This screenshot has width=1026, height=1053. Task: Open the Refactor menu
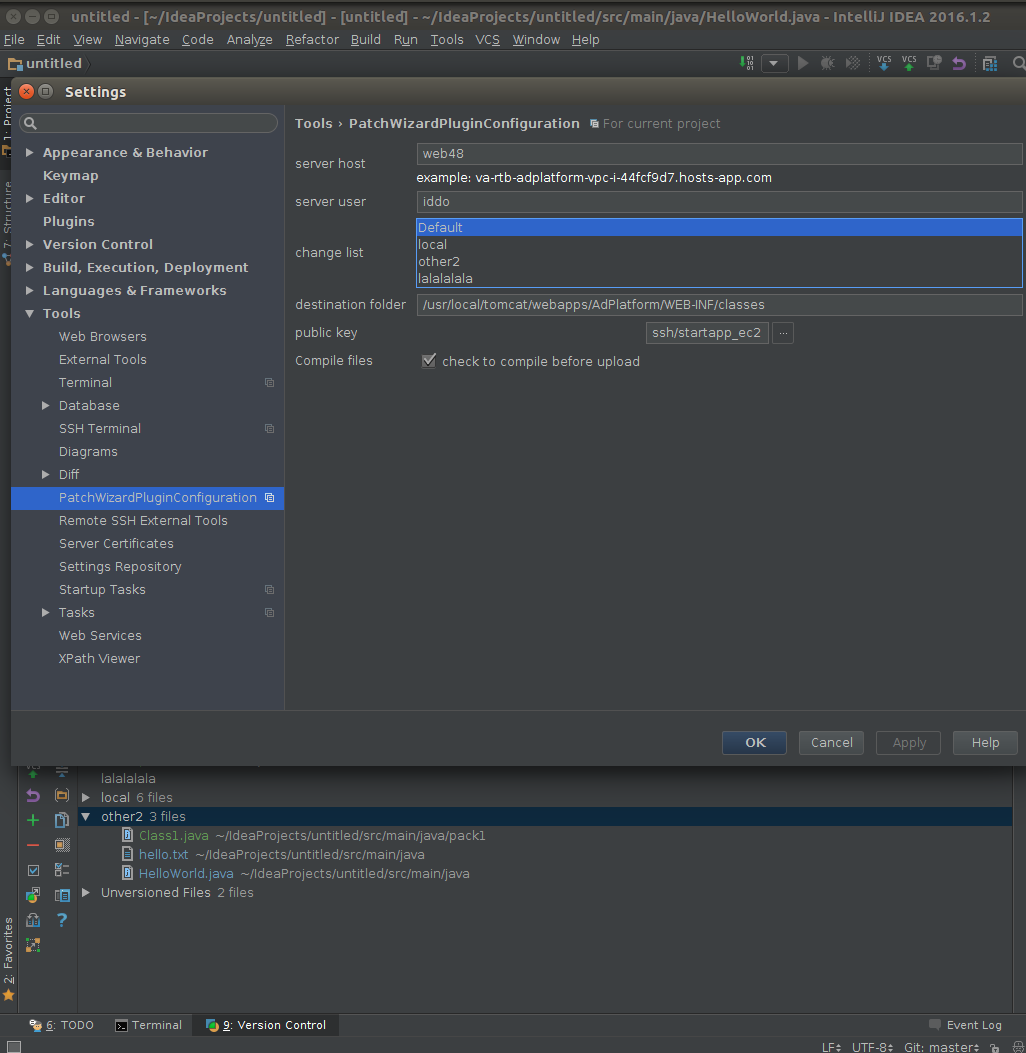pos(312,40)
